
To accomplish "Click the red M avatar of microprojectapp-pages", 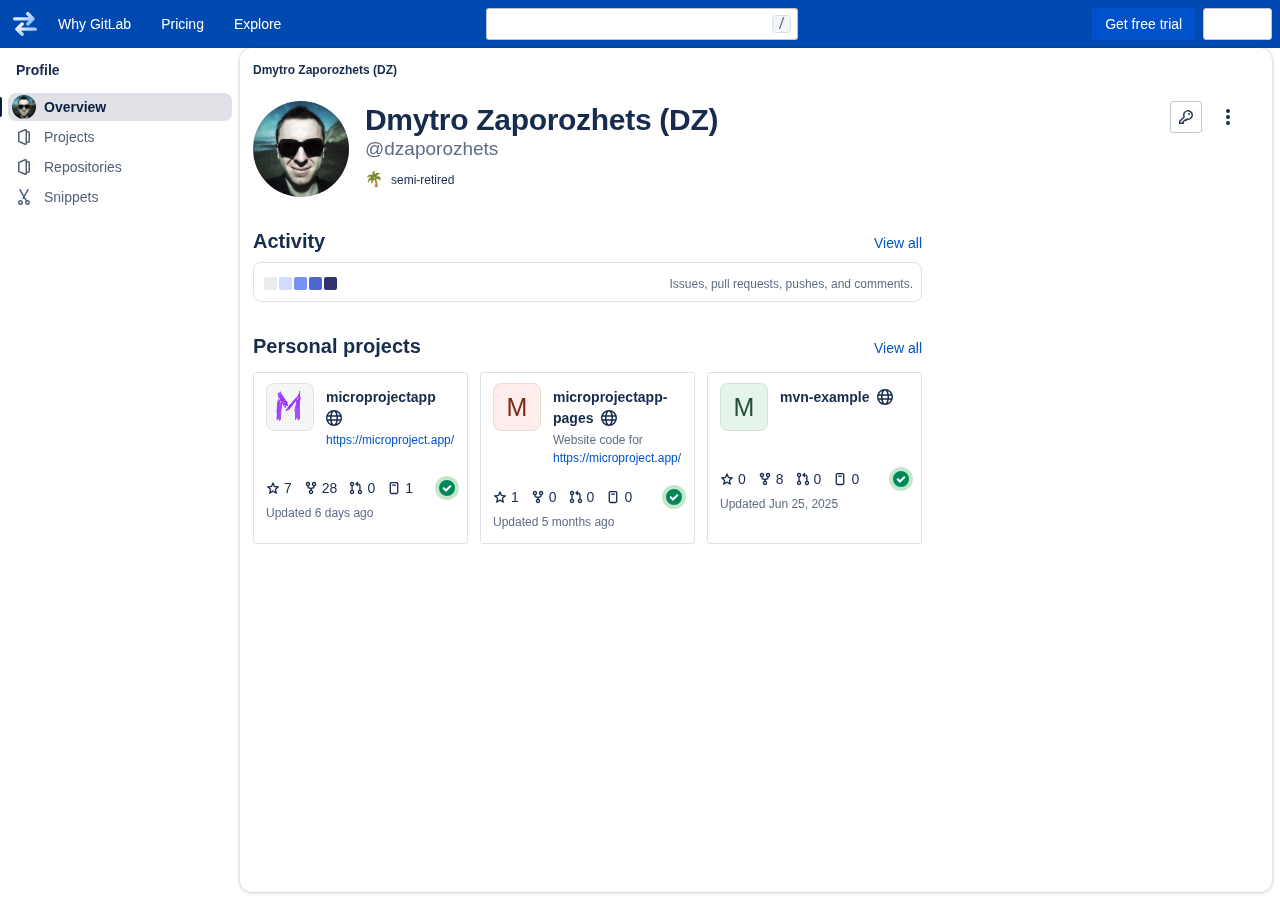I will tap(517, 407).
